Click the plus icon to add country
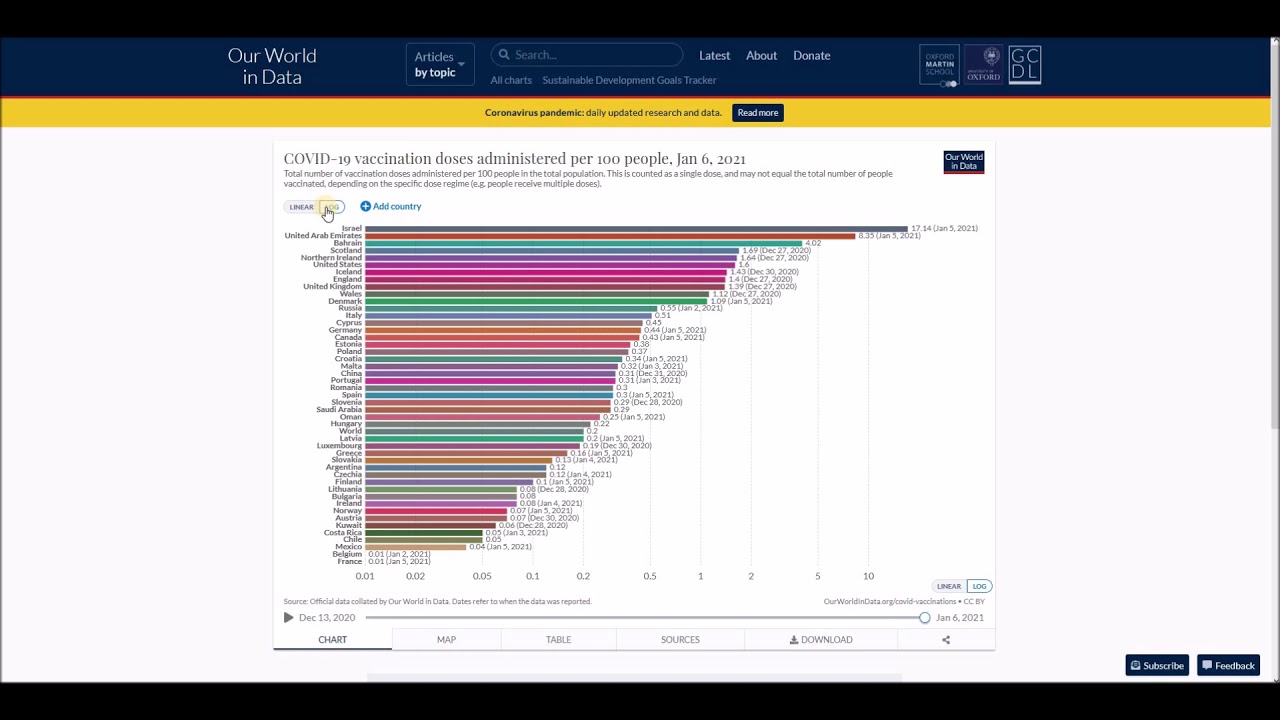This screenshot has height=720, width=1280. [x=365, y=206]
